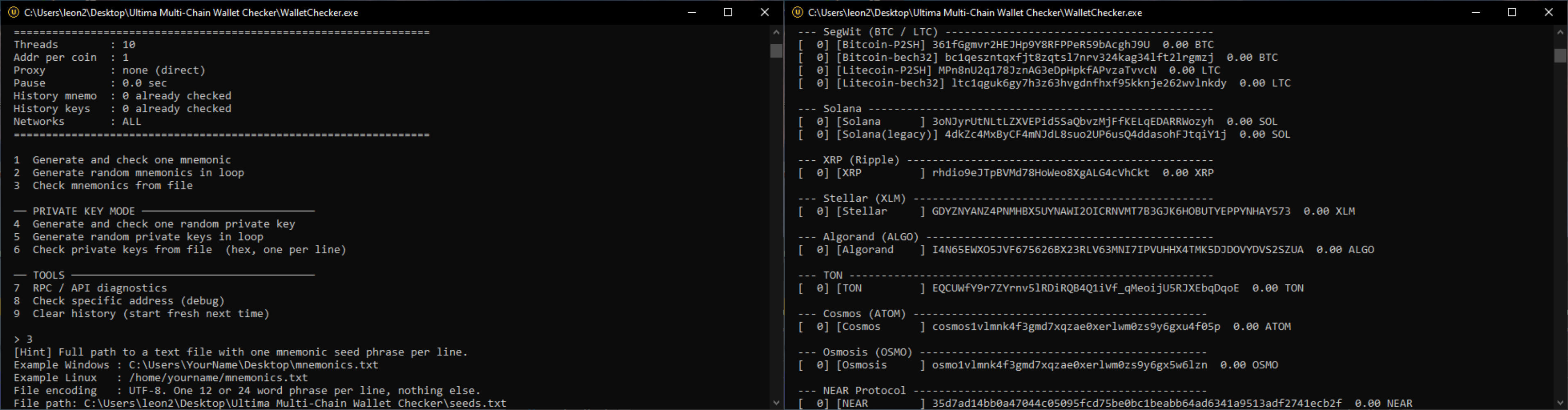Click the File path seeds.txt input line
The width and height of the screenshot is (1568, 410).
260,403
